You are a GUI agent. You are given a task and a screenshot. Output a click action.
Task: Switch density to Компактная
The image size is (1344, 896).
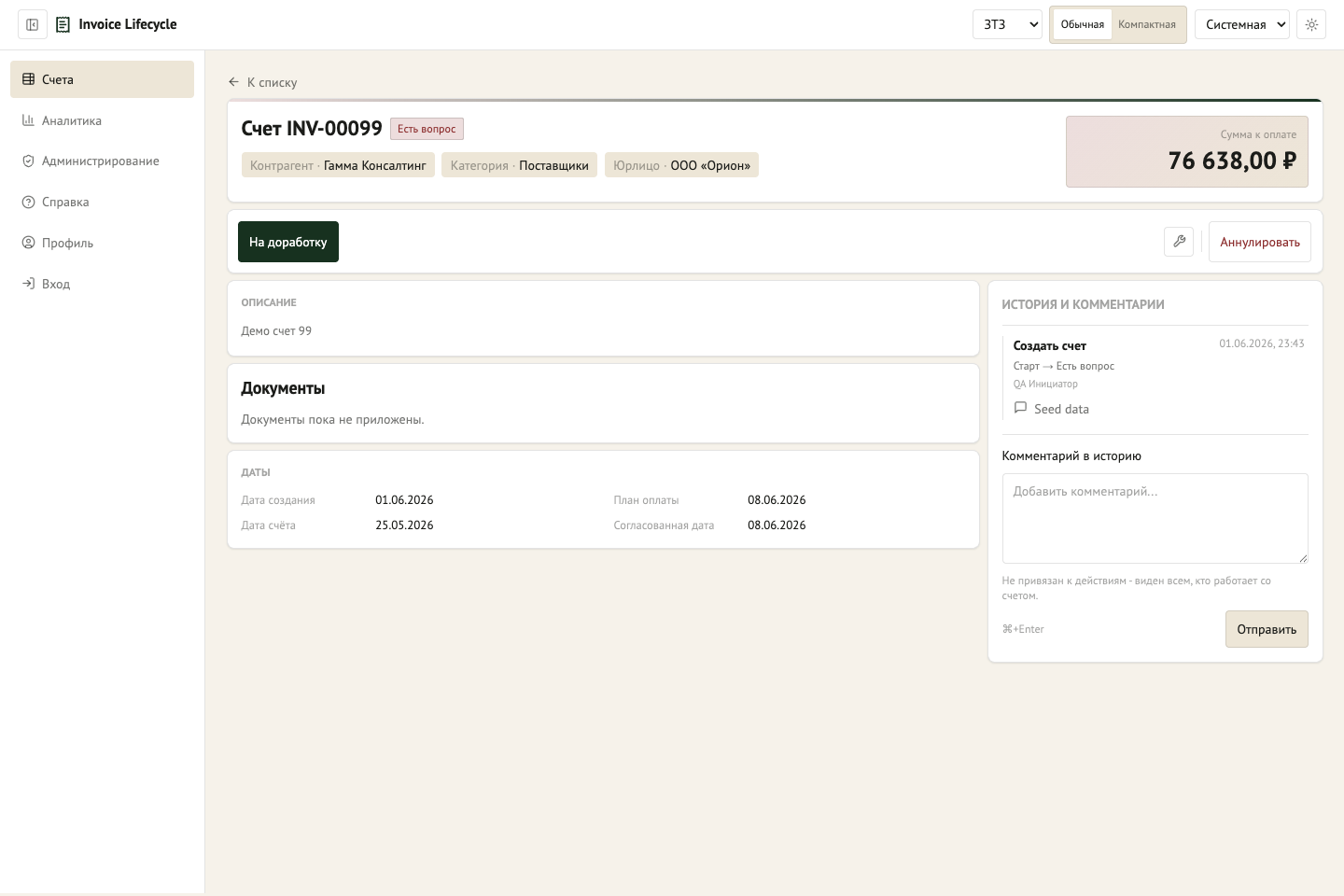[1147, 24]
